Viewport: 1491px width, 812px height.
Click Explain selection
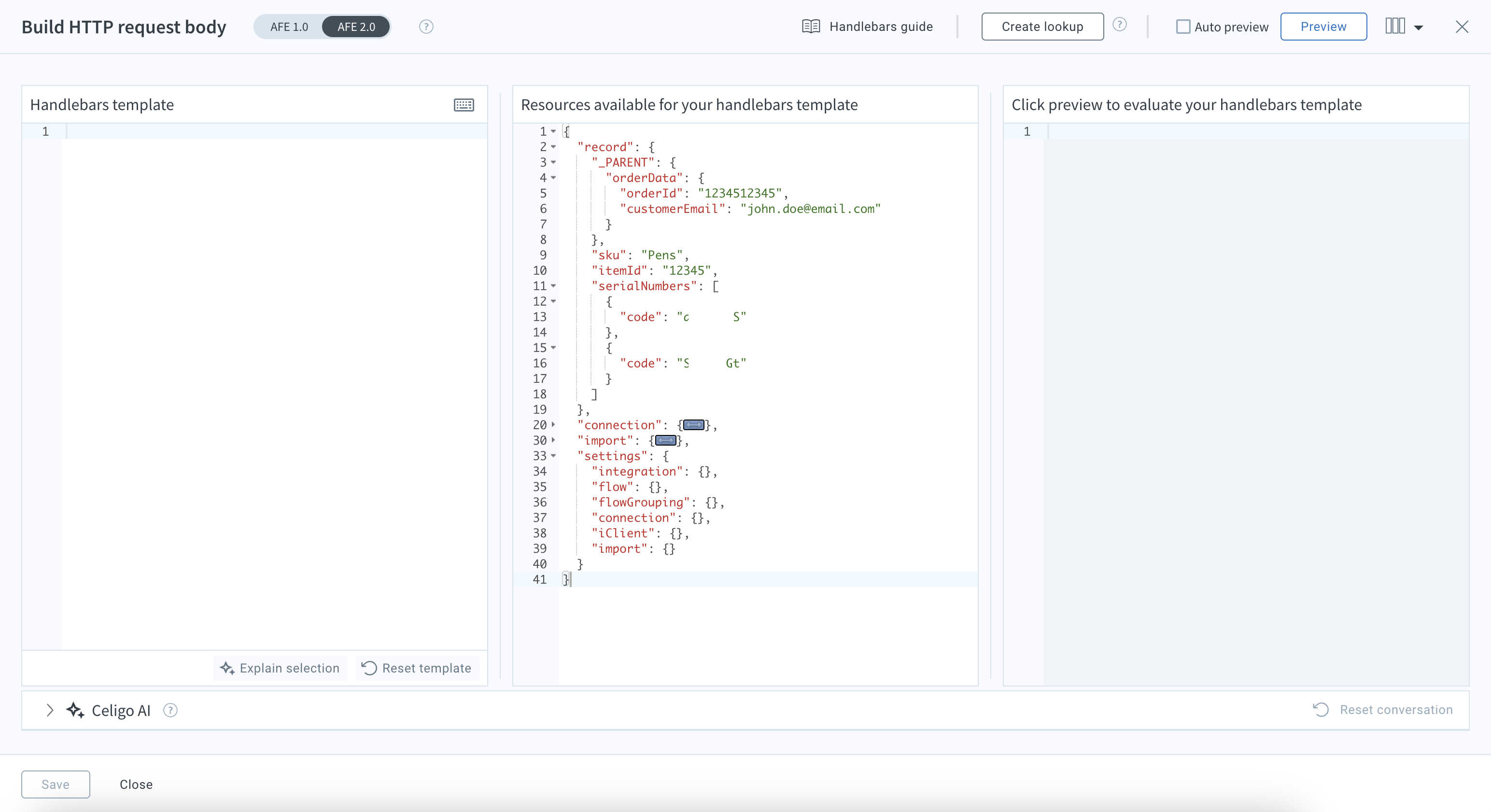click(x=280, y=668)
